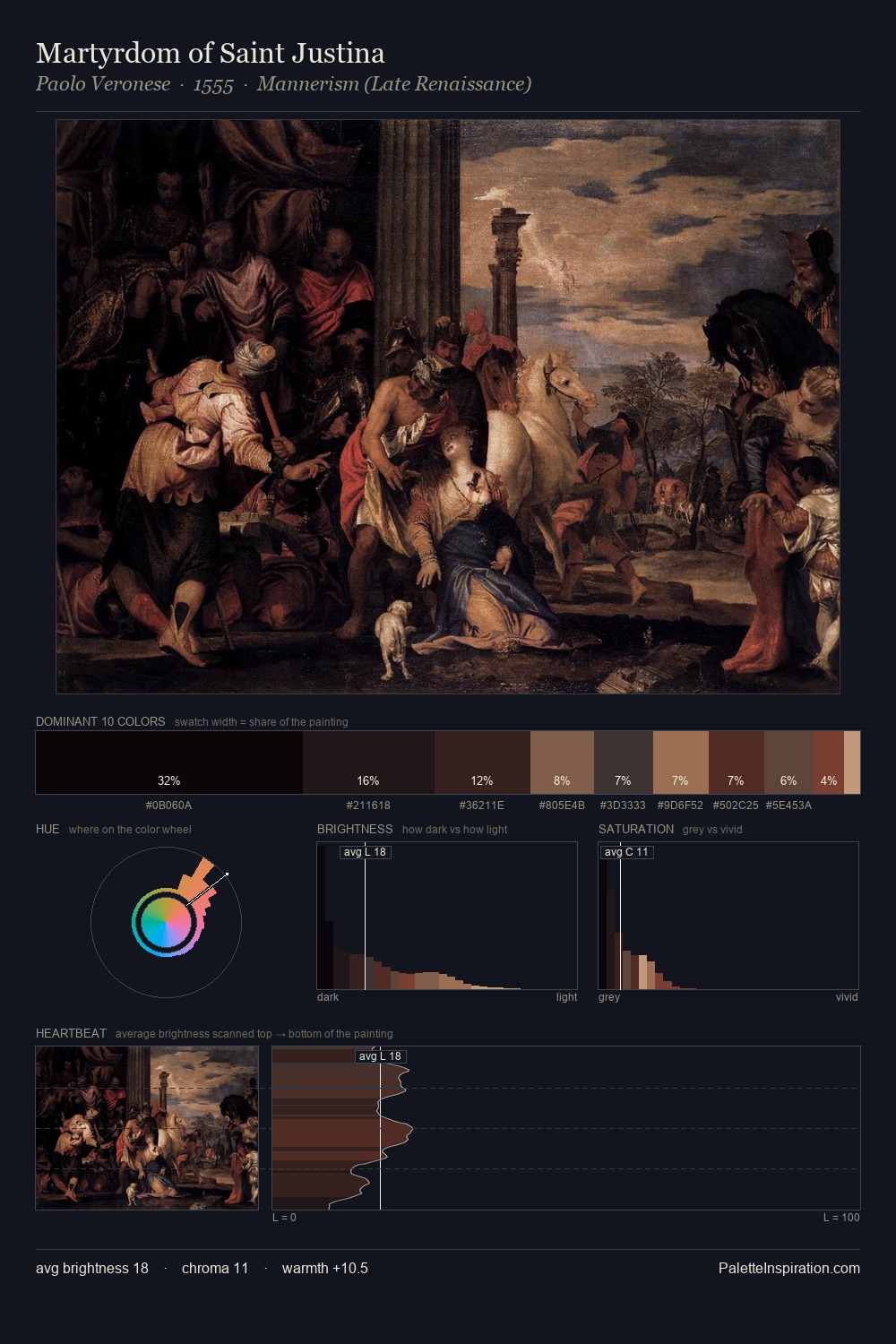Select the 6% swatch #5E453A

coord(789,762)
